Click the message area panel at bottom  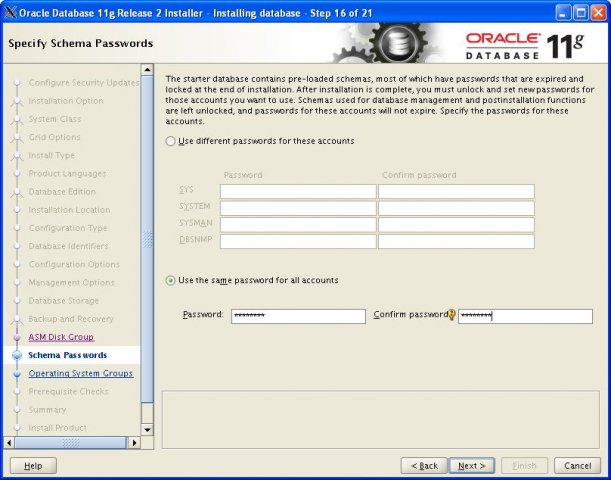381,420
